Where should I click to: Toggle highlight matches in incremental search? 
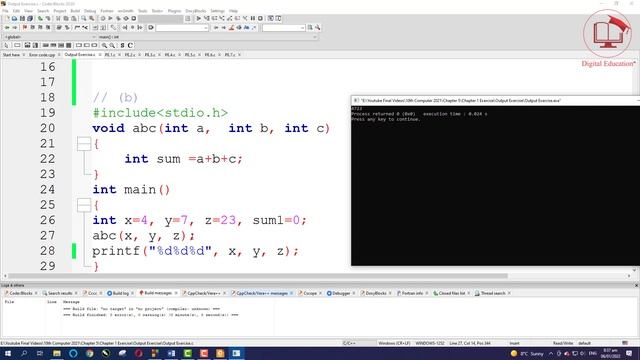tap(231, 27)
